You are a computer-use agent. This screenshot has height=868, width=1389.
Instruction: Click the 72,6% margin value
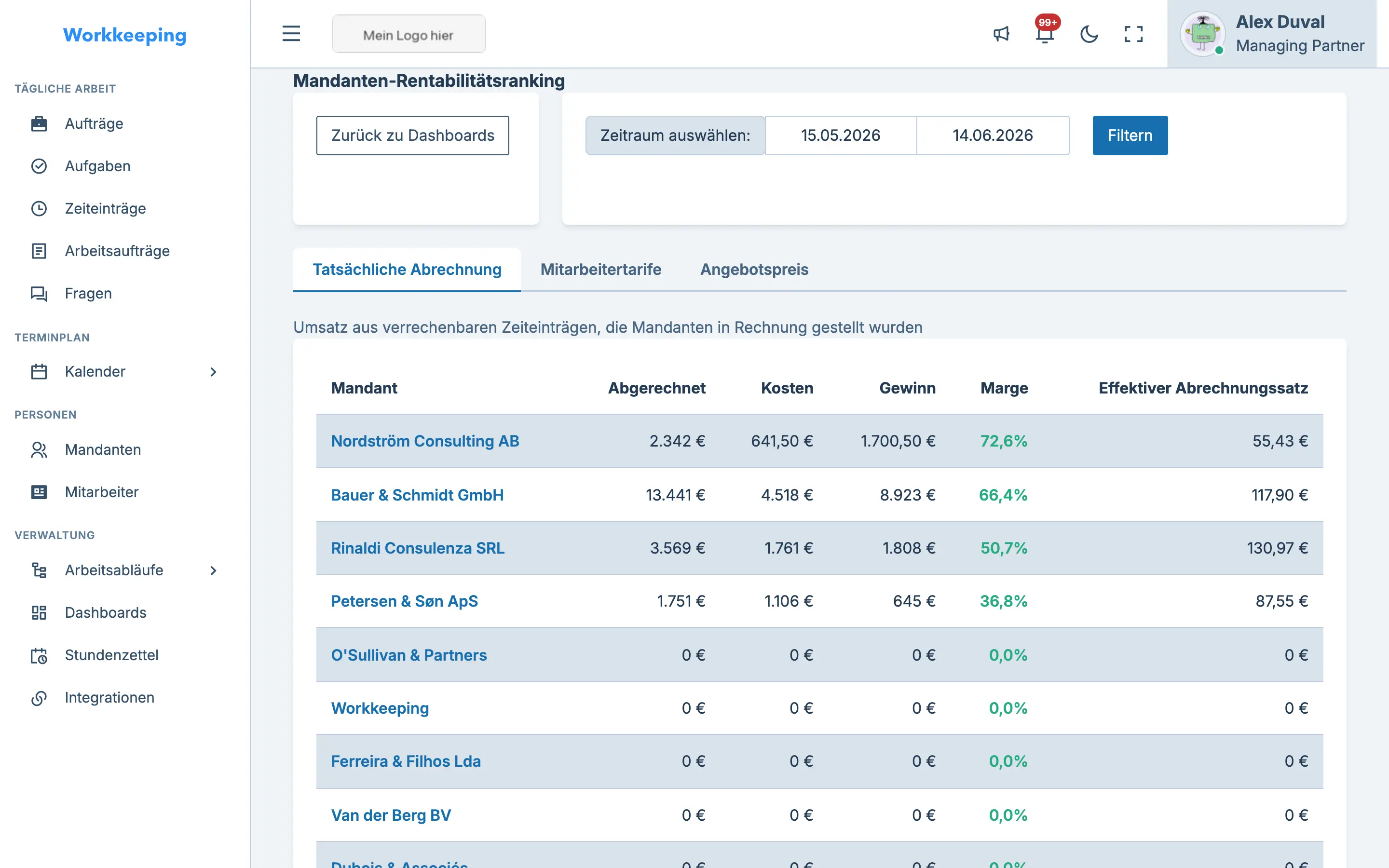pyautogui.click(x=1003, y=441)
